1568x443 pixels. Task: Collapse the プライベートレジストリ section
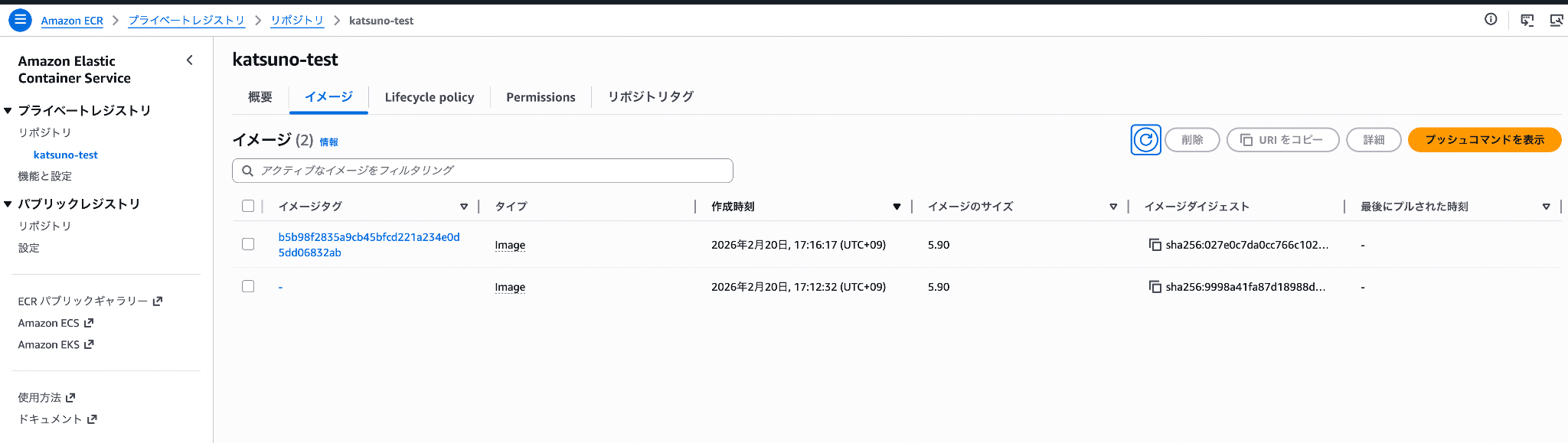point(8,111)
